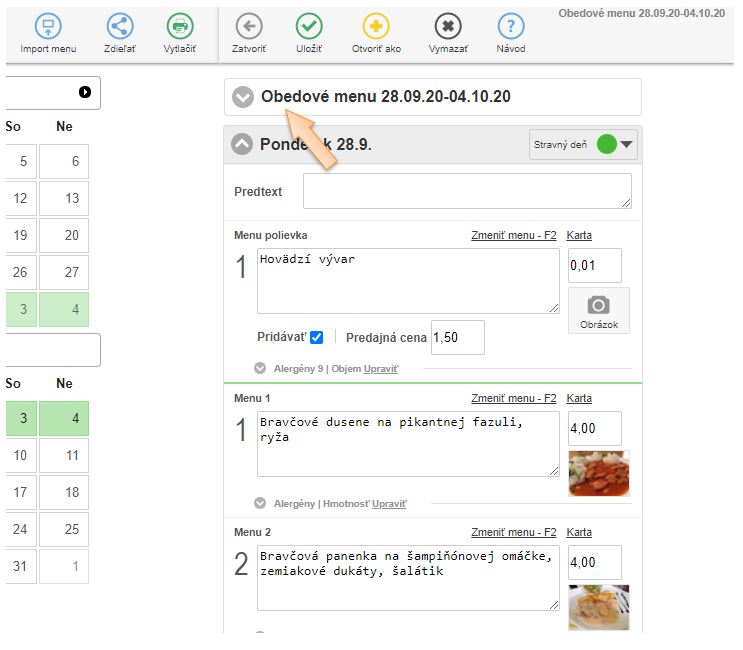
Task: Click the Predtext input field
Action: click(467, 191)
